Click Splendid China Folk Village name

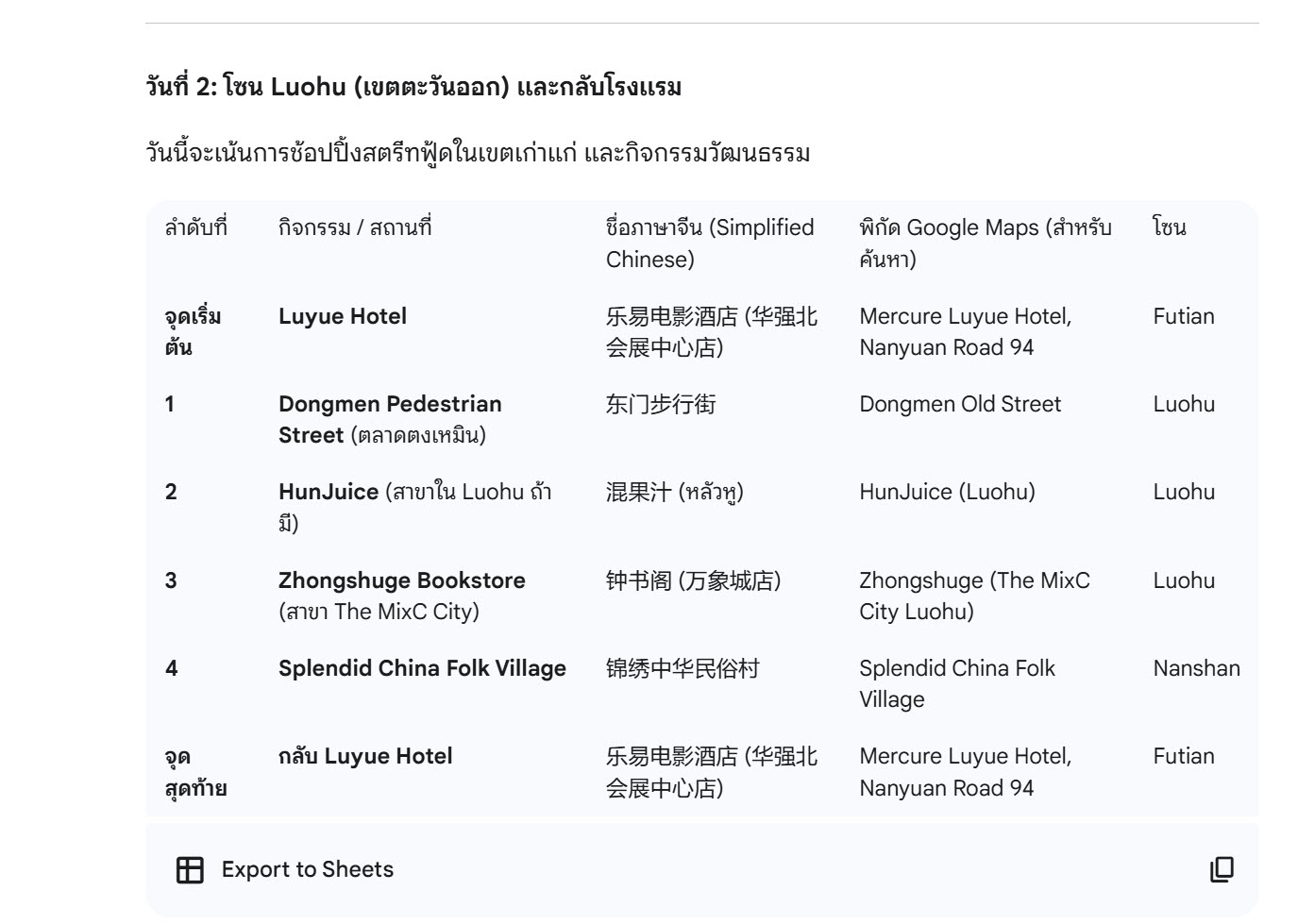point(422,668)
